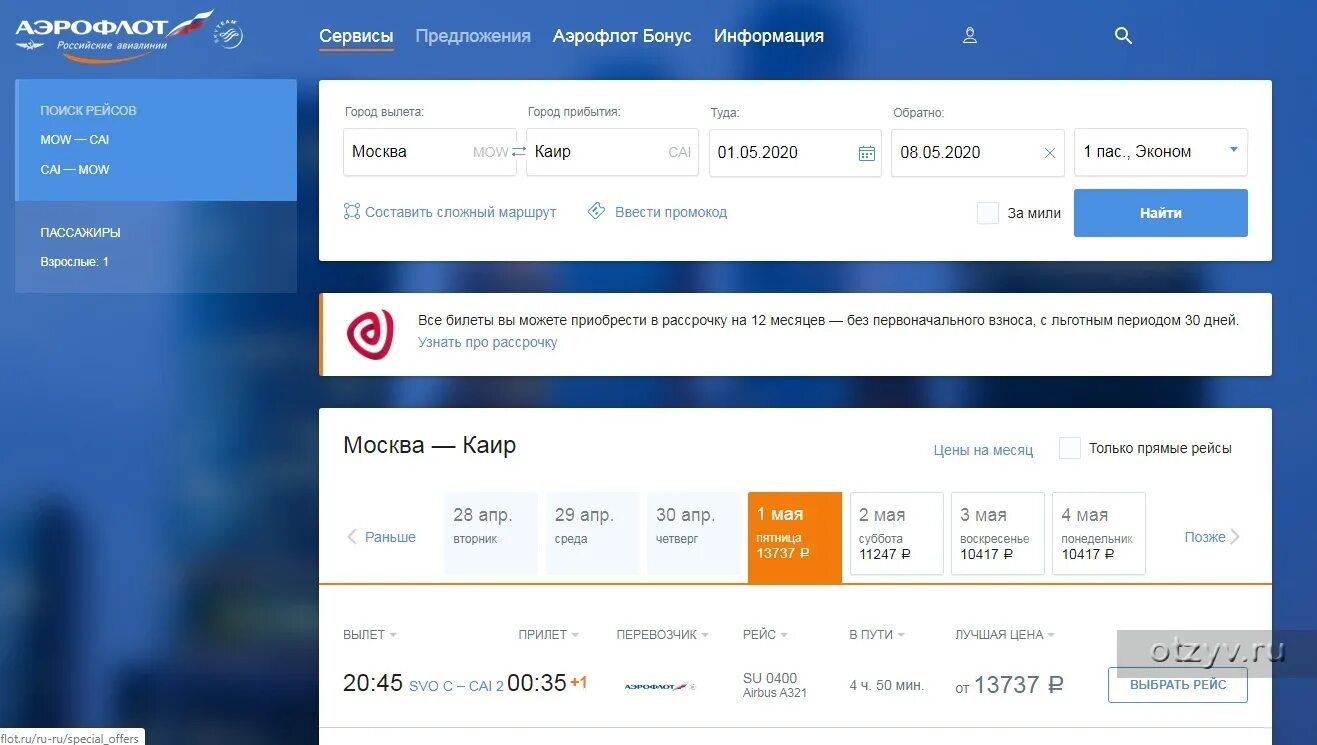Click the arrival city field Каир
Screen dimensions: 1317x745
tap(612, 152)
